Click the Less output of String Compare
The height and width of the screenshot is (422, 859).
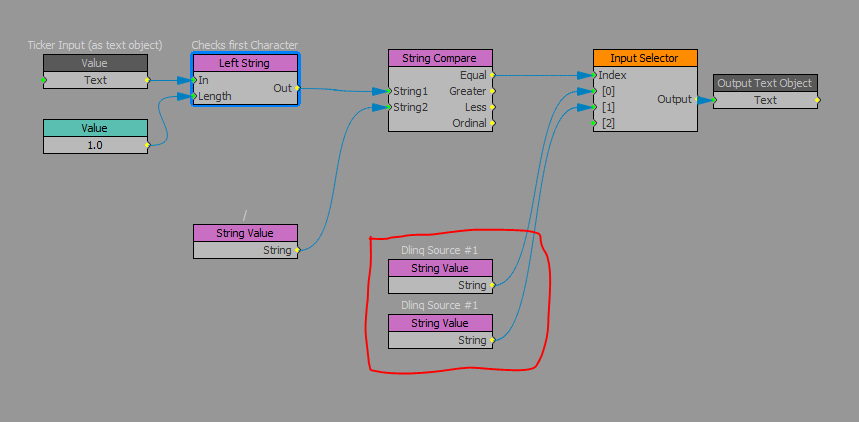coord(492,107)
